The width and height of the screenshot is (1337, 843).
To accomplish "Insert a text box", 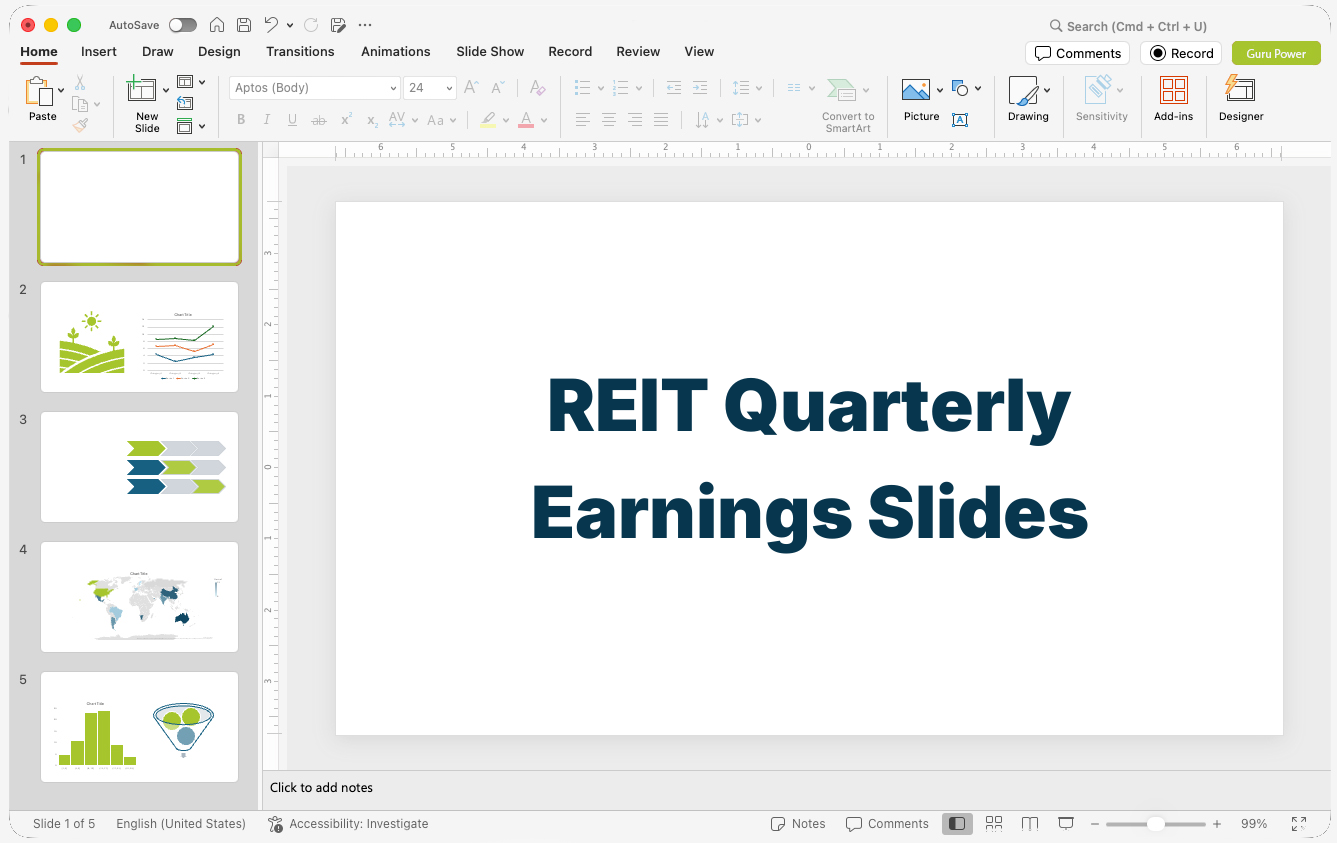I will [960, 120].
